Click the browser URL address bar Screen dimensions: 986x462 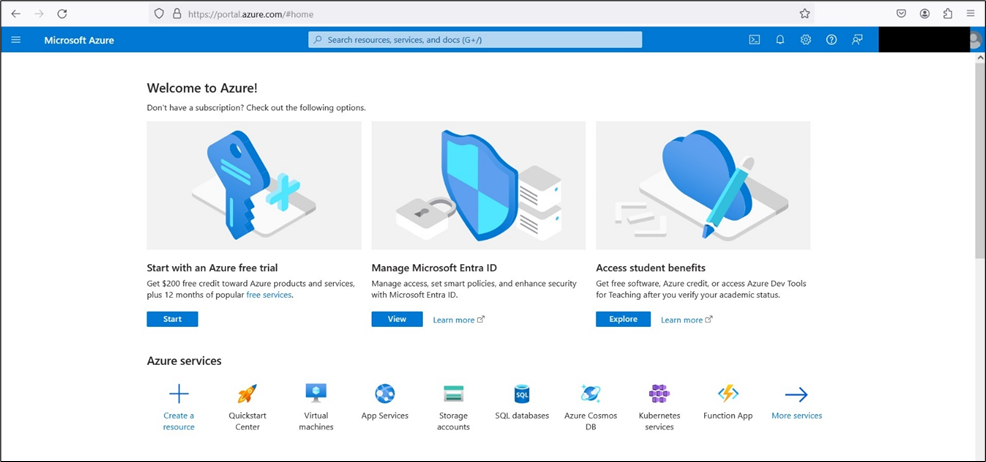click(481, 13)
